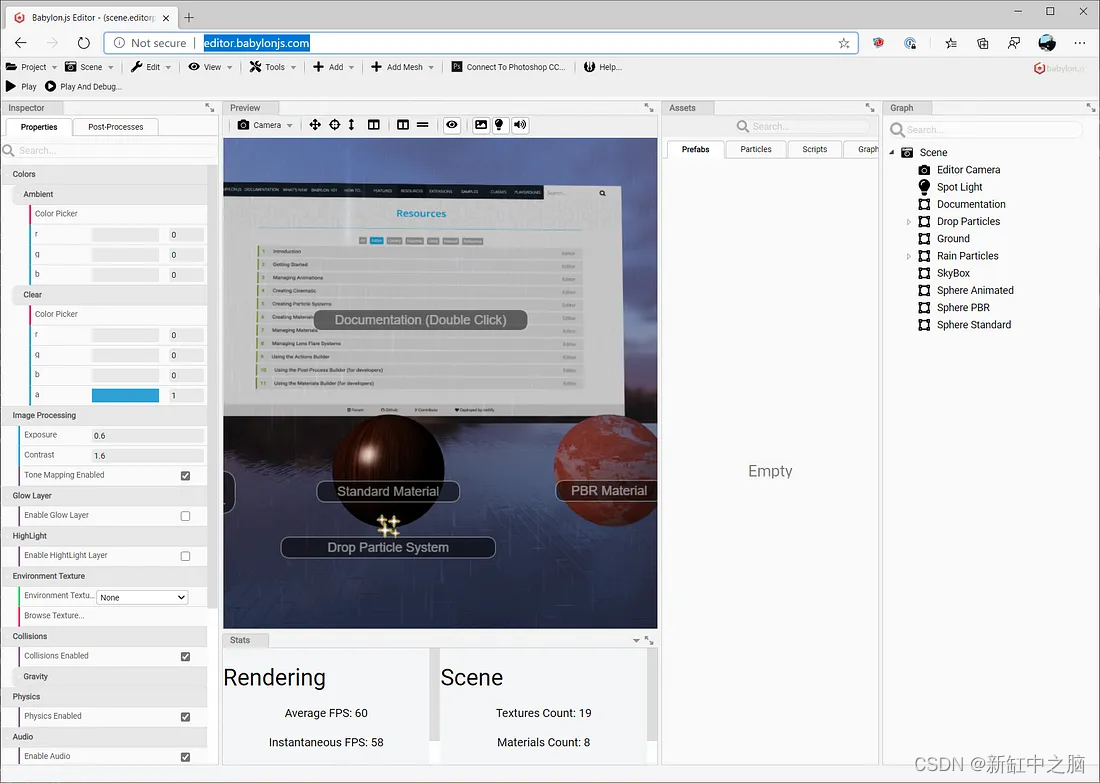Bookmark page with the star icon
This screenshot has height=783, width=1100.
pyautogui.click(x=844, y=44)
